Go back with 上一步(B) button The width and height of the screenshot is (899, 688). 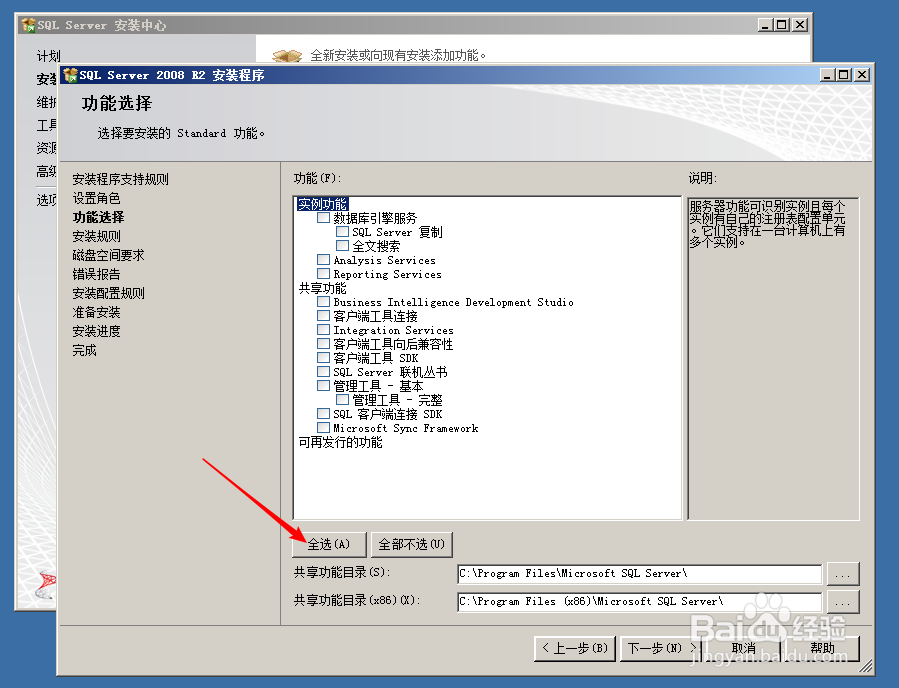pyautogui.click(x=574, y=648)
